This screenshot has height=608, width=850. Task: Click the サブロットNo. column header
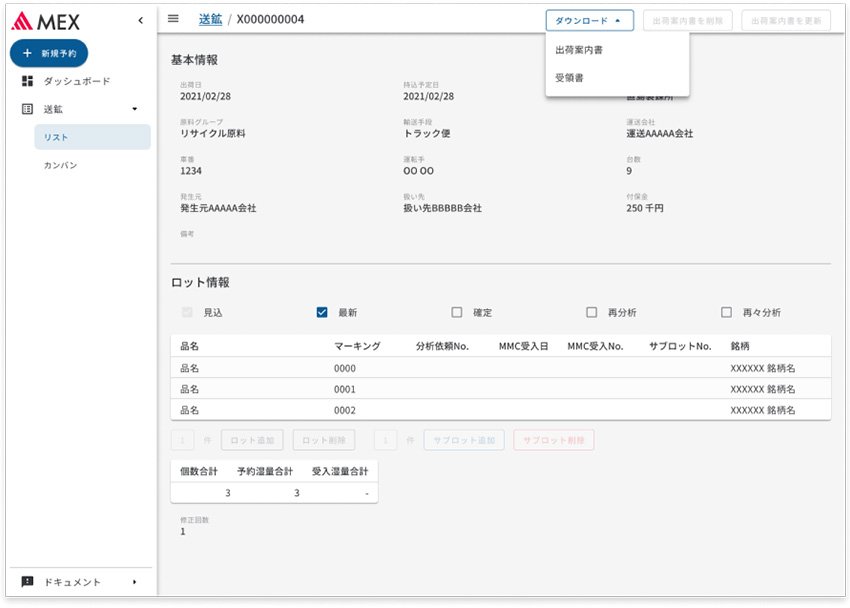(680, 346)
